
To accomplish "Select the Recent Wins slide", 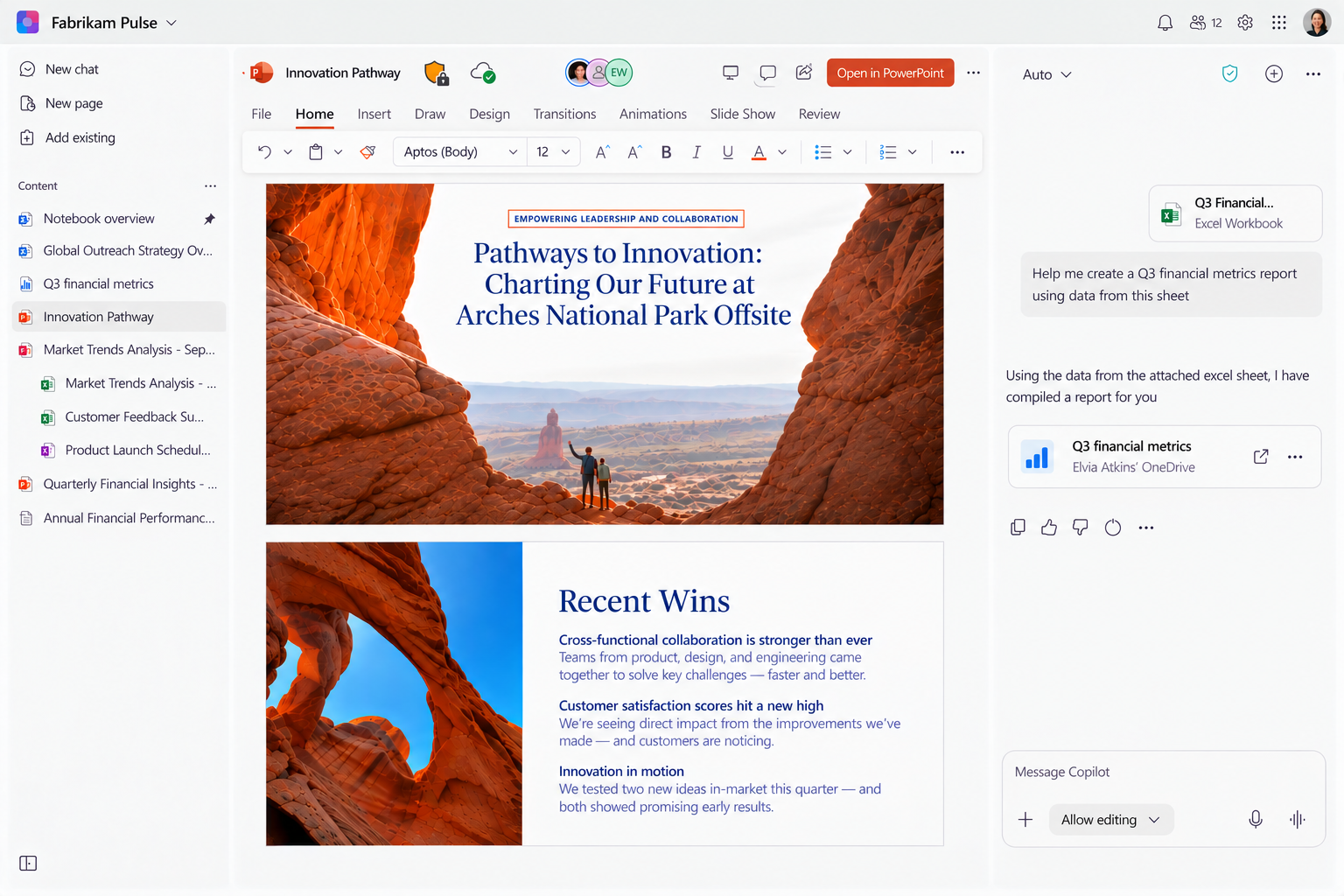I will (605, 694).
